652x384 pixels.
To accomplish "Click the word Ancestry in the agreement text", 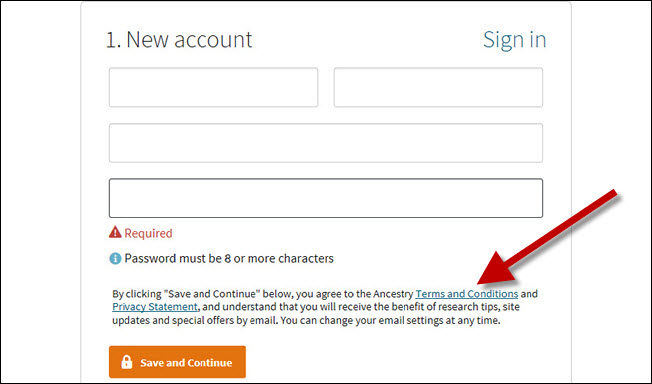I will tap(393, 294).
